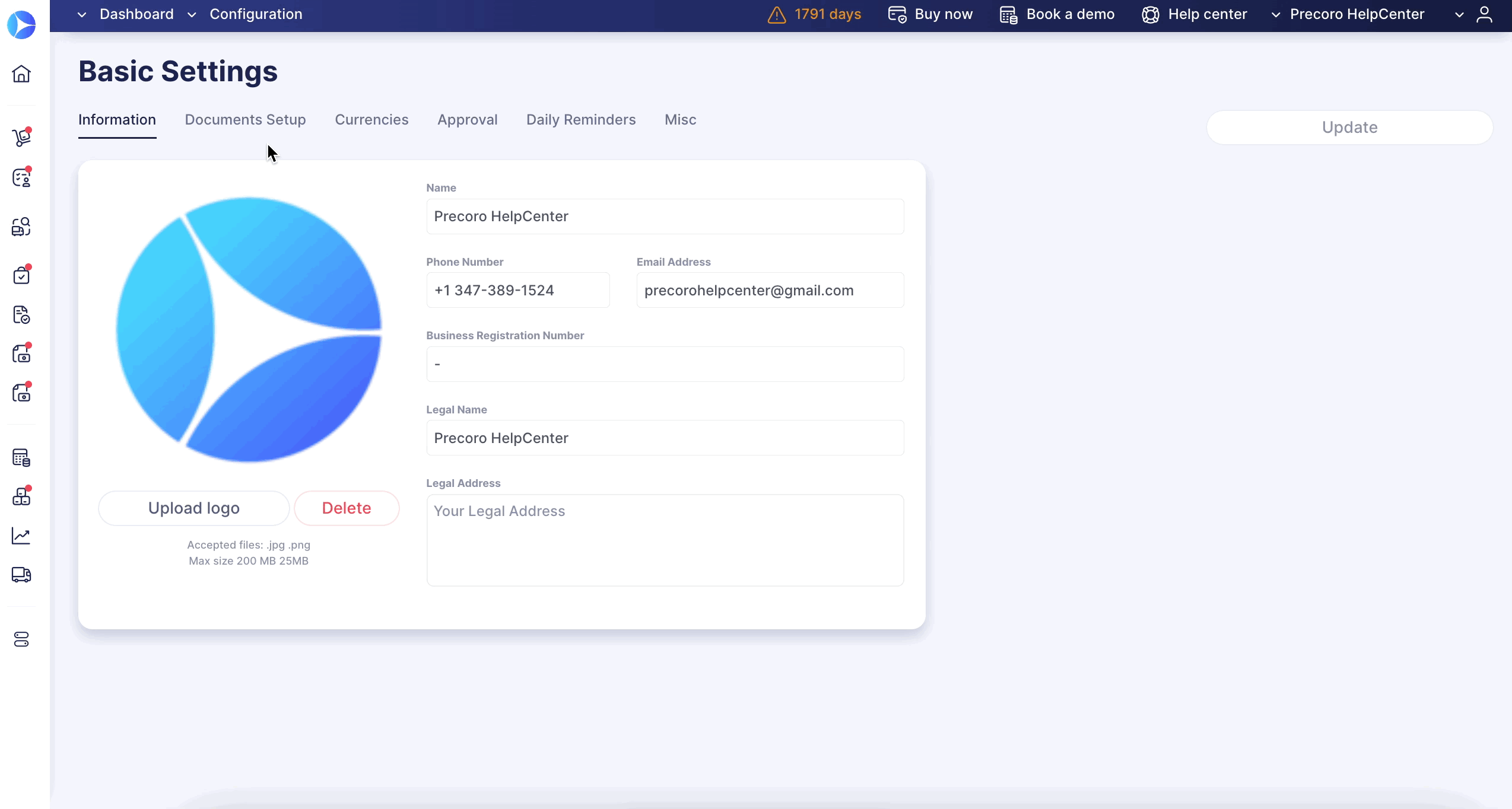1512x809 pixels.
Task: Click the Book a demo link
Action: pos(1071,14)
